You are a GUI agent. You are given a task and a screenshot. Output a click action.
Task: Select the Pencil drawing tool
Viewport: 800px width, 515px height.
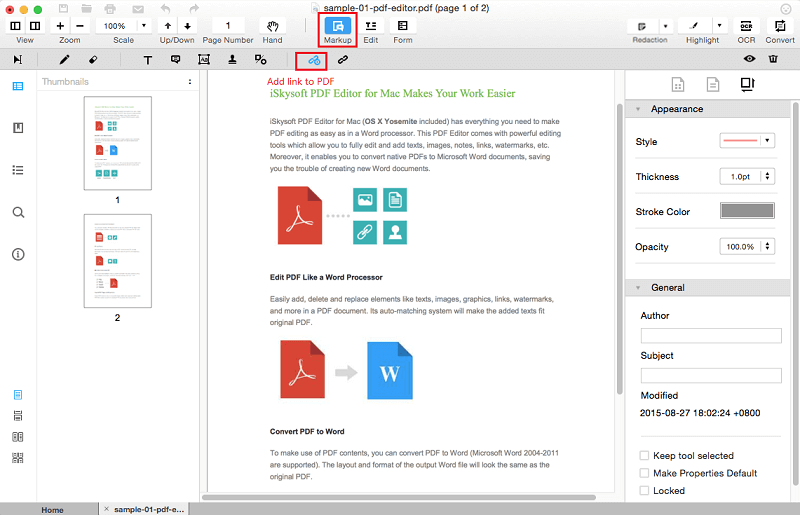point(64,60)
